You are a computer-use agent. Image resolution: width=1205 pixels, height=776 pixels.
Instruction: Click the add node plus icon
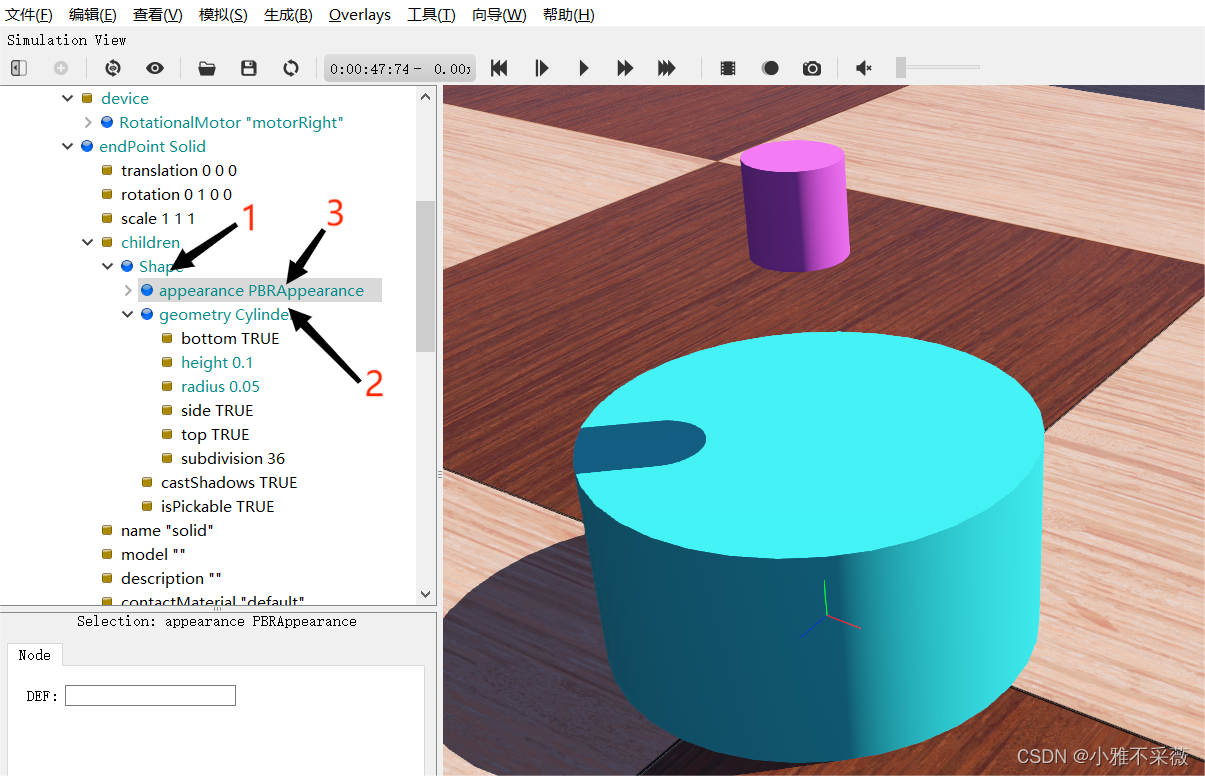(x=61, y=68)
